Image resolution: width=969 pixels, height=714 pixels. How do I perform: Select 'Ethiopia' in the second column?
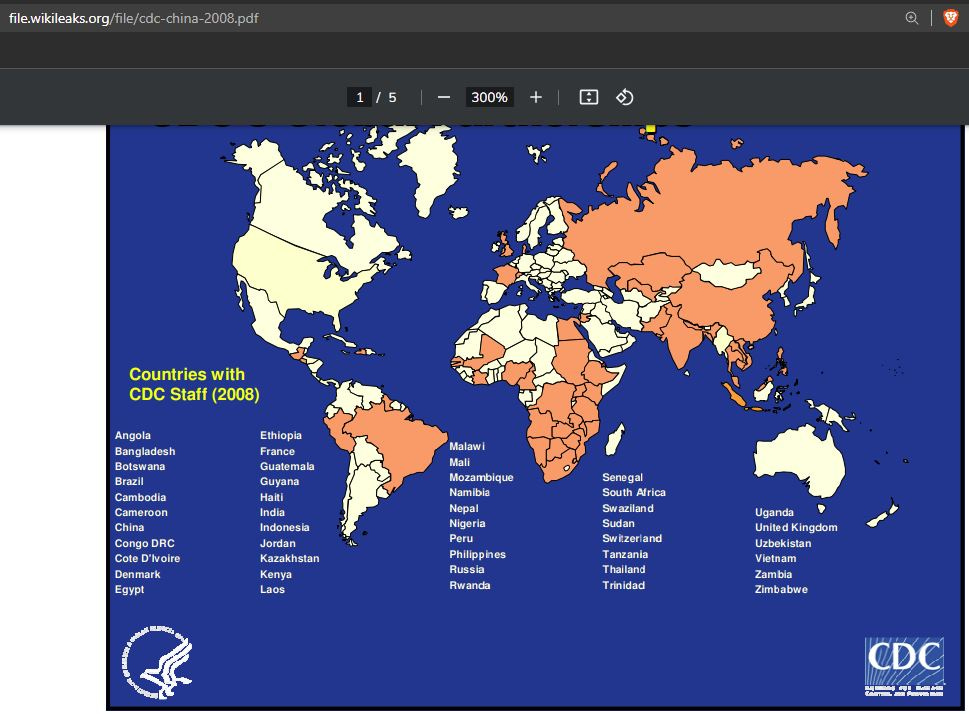(x=281, y=435)
